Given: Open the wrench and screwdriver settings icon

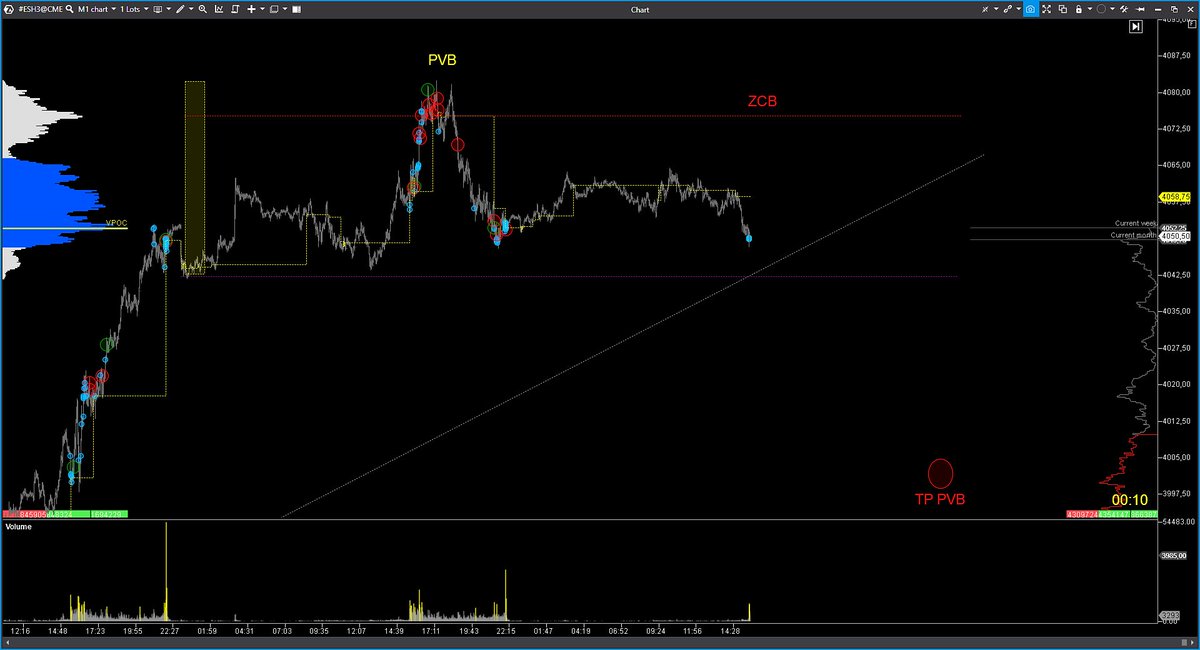Looking at the screenshot, I should click(1124, 9).
